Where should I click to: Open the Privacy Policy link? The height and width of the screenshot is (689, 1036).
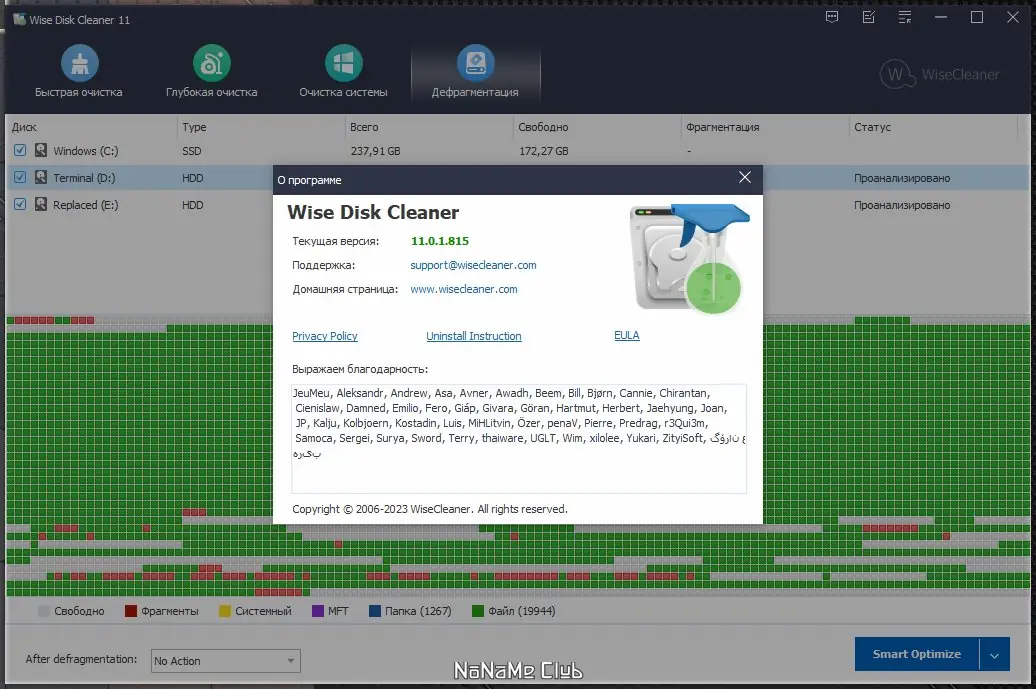(324, 336)
